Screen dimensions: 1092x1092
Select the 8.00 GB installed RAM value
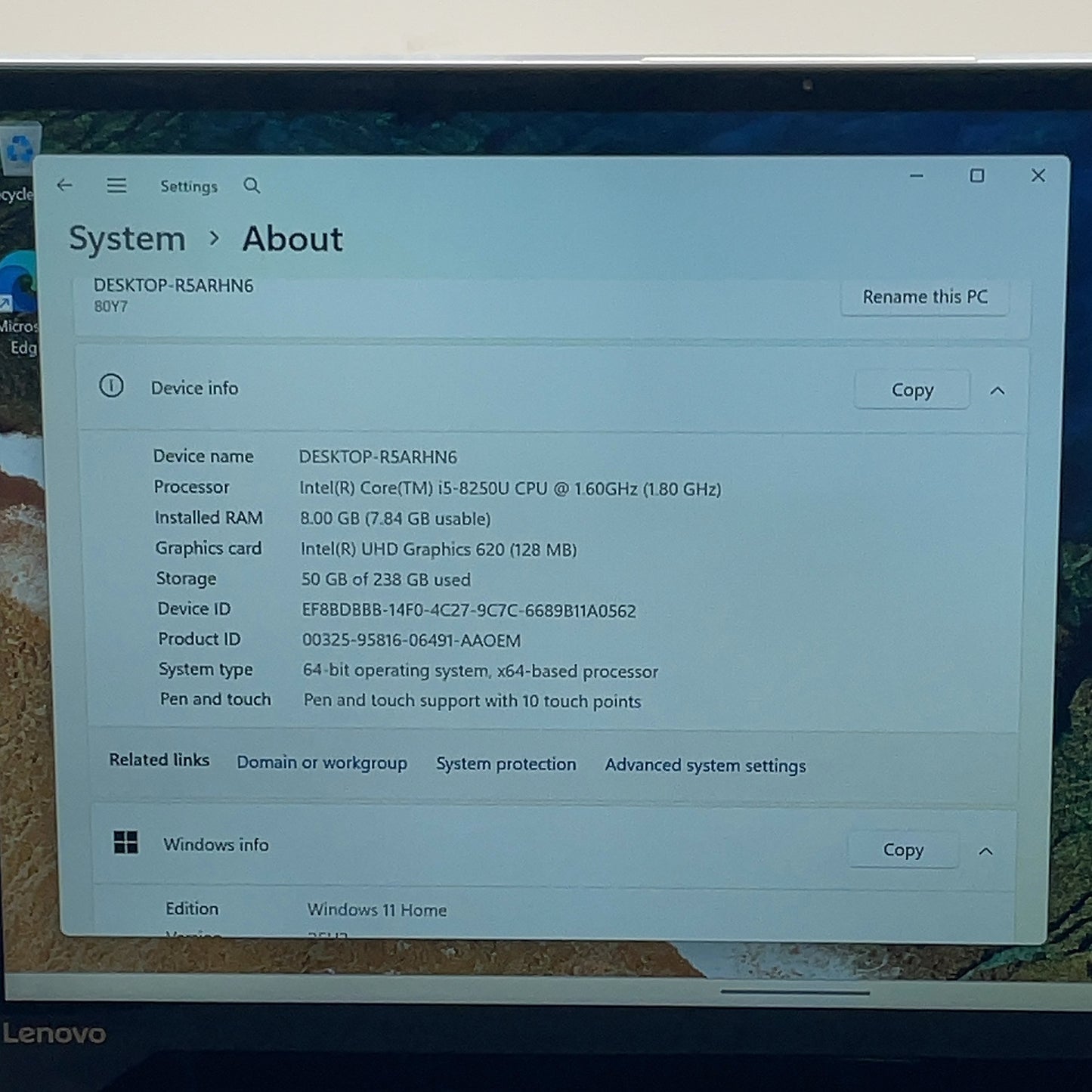tap(395, 518)
